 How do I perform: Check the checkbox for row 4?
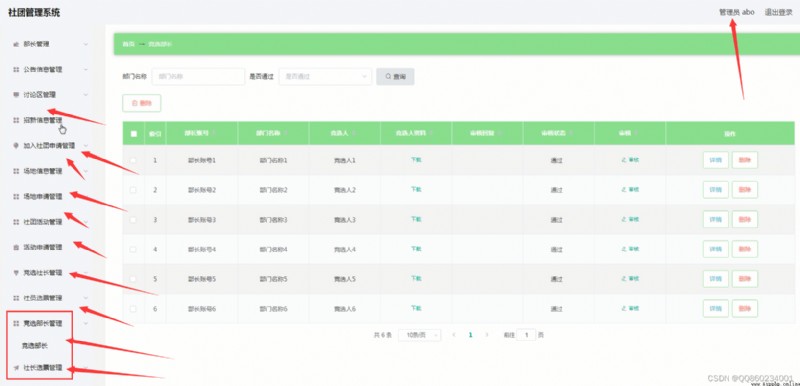[x=133, y=249]
